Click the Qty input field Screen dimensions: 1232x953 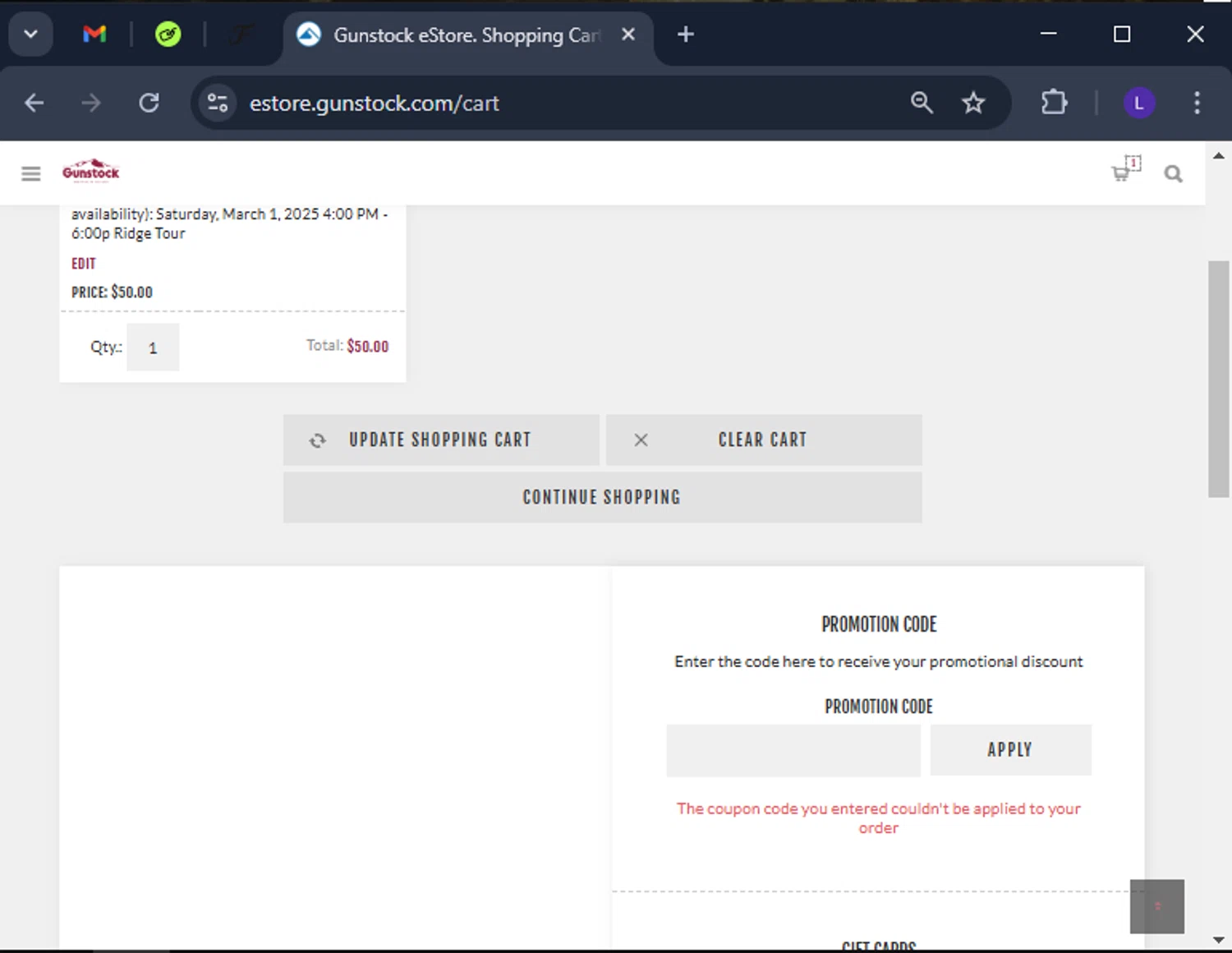[x=153, y=348]
